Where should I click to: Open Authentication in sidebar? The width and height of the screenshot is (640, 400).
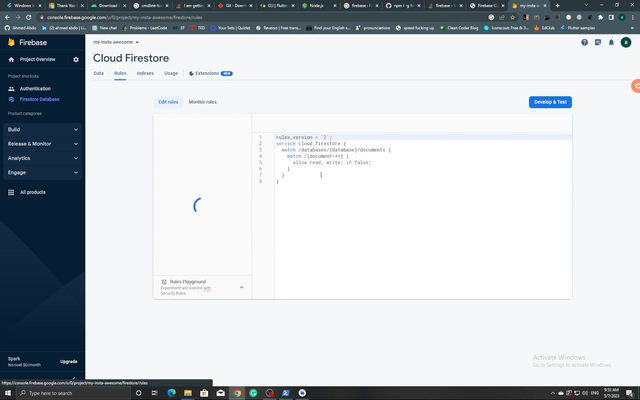tap(35, 89)
